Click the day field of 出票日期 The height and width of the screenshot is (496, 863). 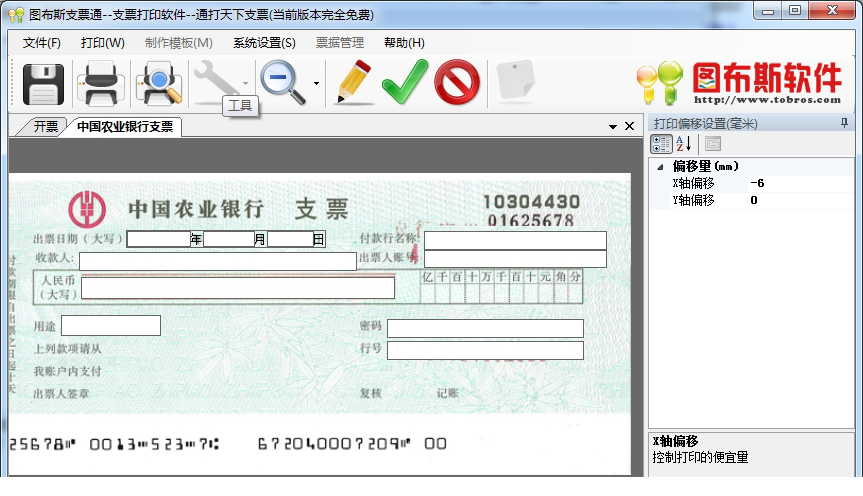point(290,239)
